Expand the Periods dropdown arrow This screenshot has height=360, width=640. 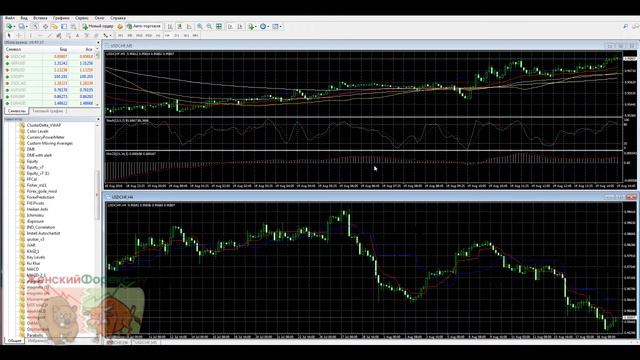pyautogui.click(x=268, y=27)
